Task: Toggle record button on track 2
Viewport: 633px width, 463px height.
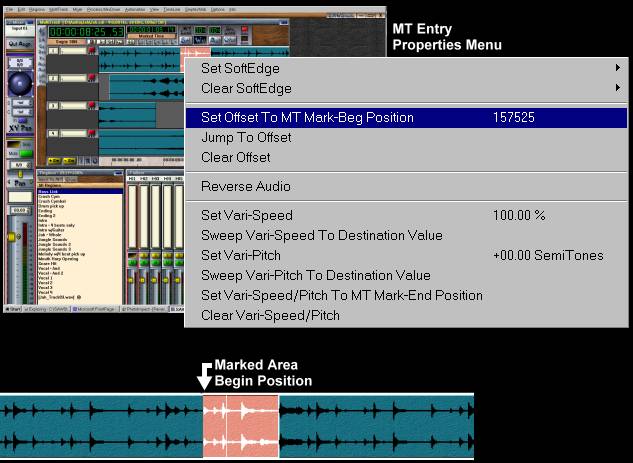Action: pos(91,77)
